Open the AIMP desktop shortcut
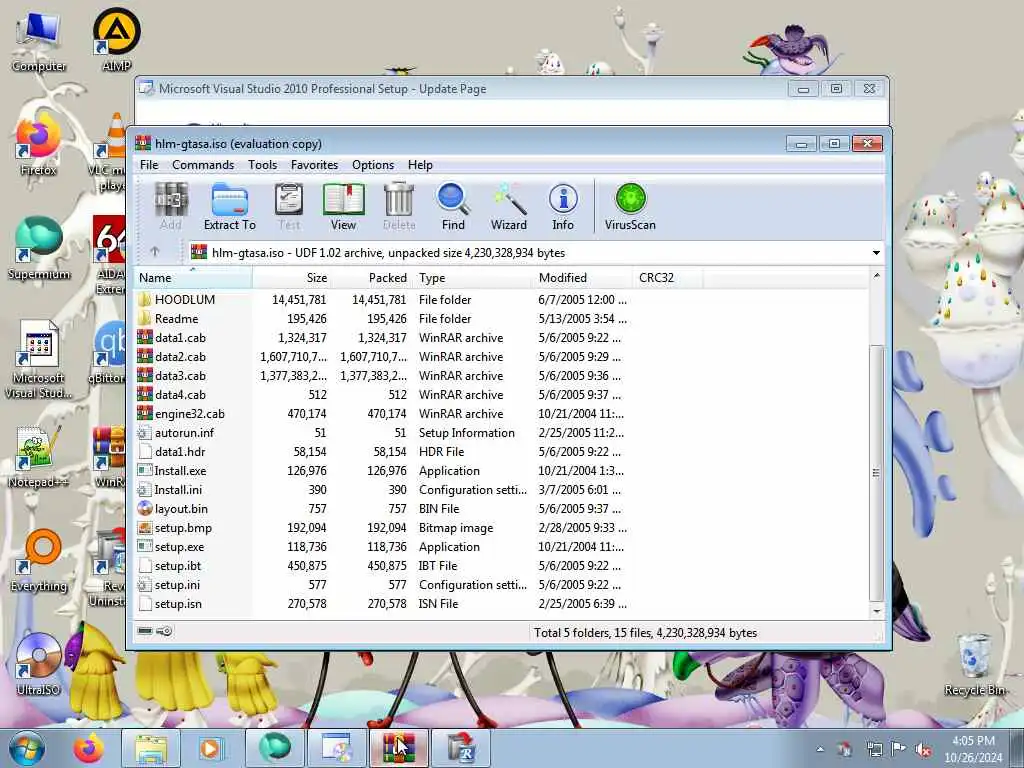 coord(116,39)
